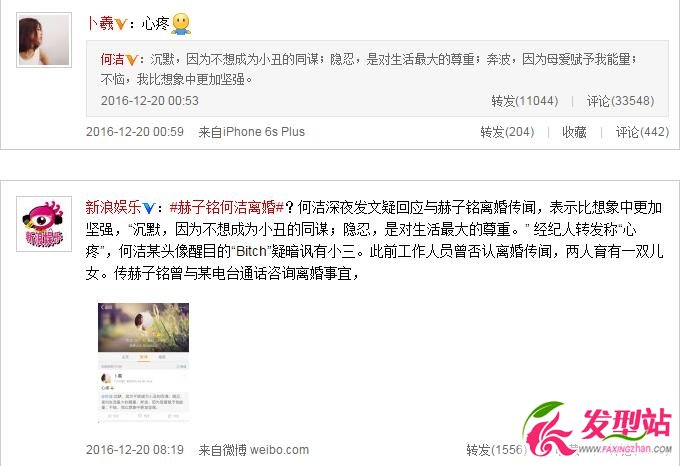Open 何洁's username in quoted post
The width and height of the screenshot is (681, 466).
click(x=112, y=59)
